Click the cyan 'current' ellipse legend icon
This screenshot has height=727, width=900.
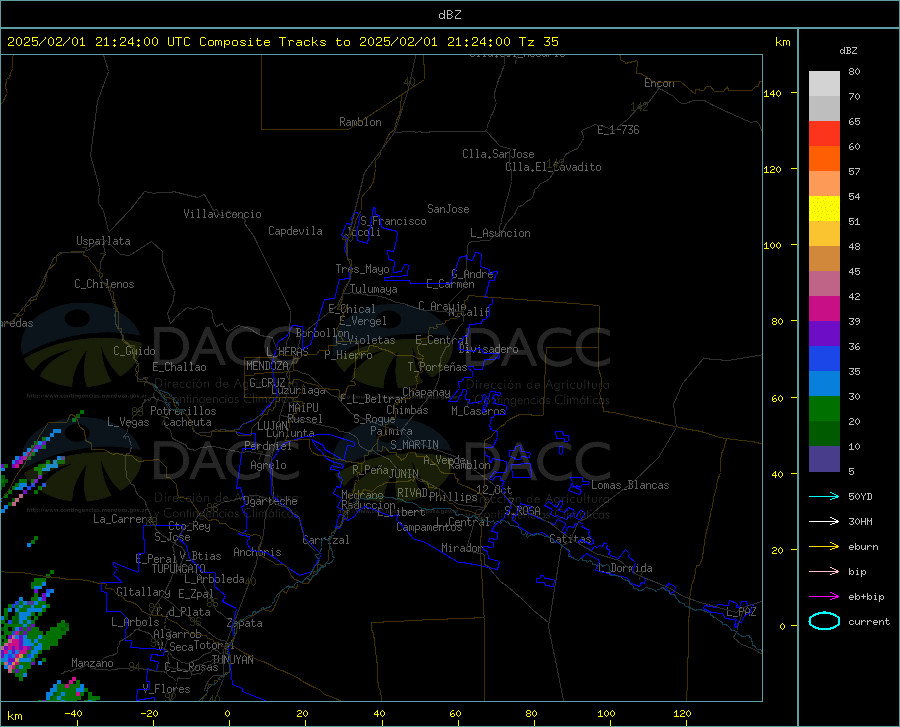824,621
